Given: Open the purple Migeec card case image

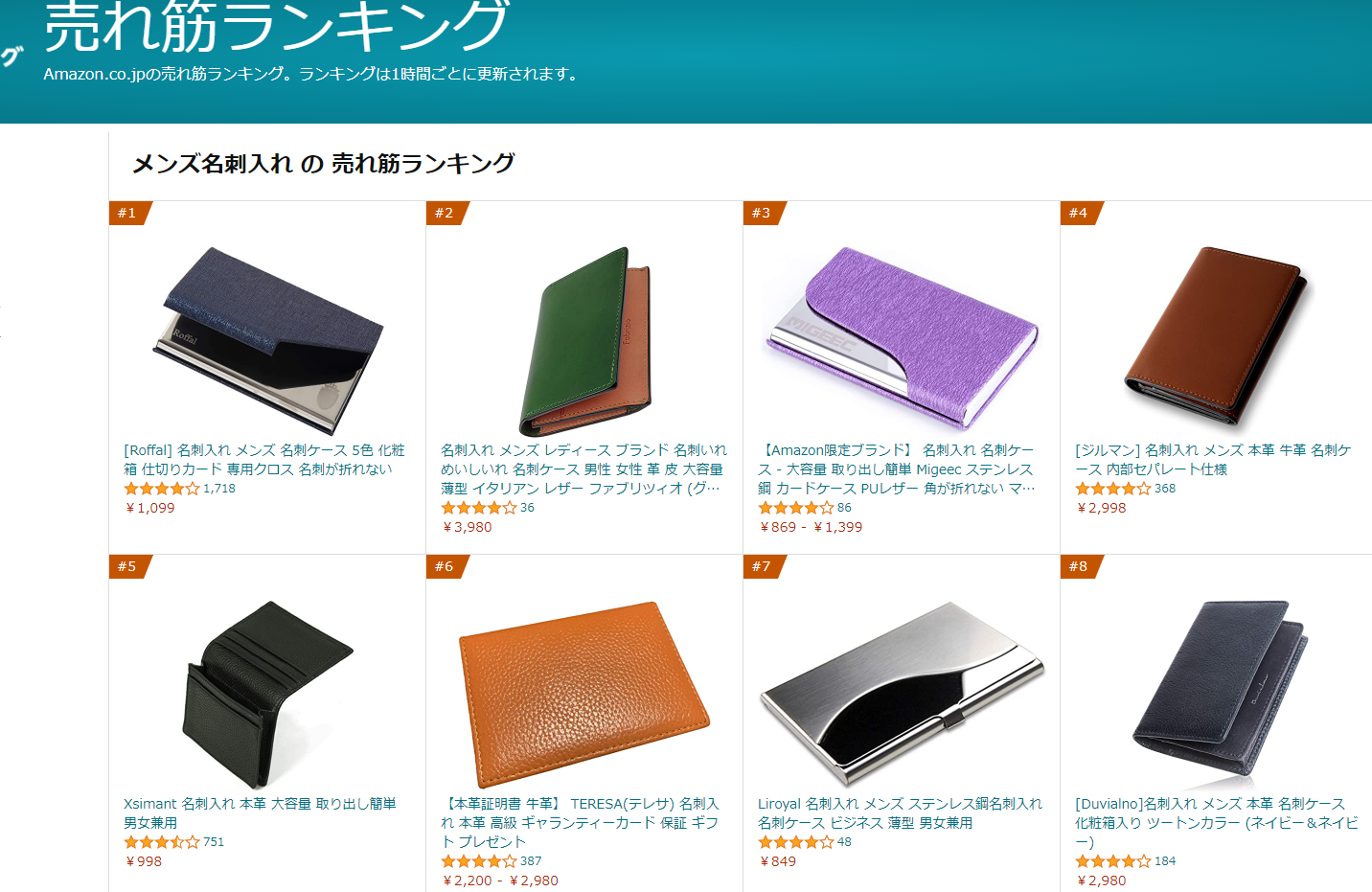Looking at the screenshot, I should (902, 337).
